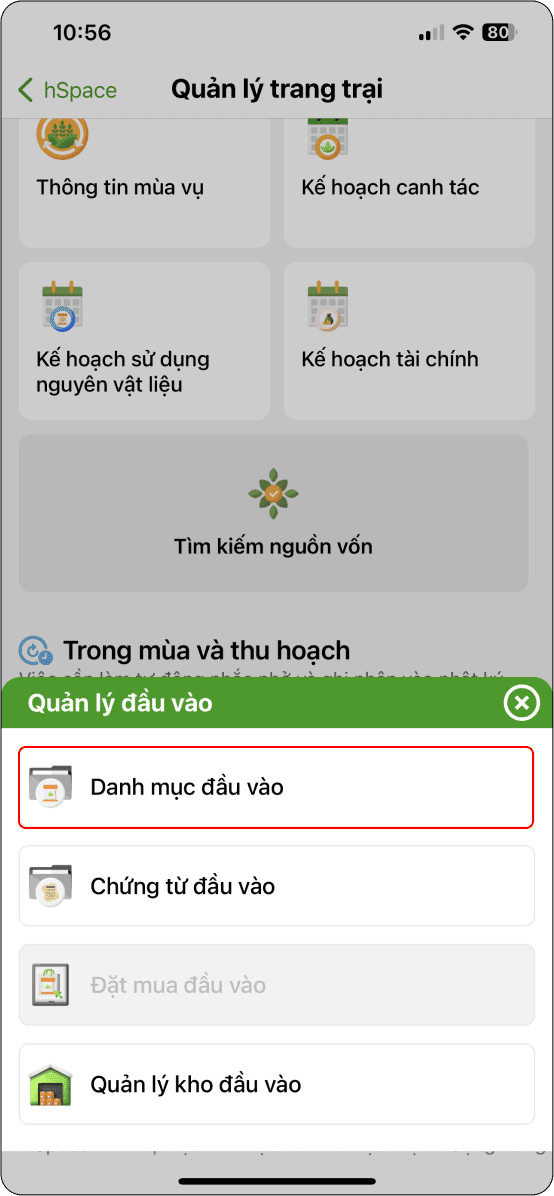
Task: Tap the Kế hoạch canh tác calendar icon
Action: tap(327, 137)
